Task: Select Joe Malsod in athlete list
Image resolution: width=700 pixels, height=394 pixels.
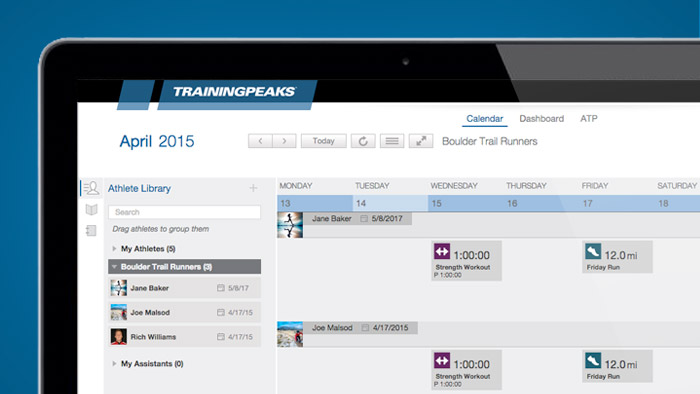Action: pos(184,312)
